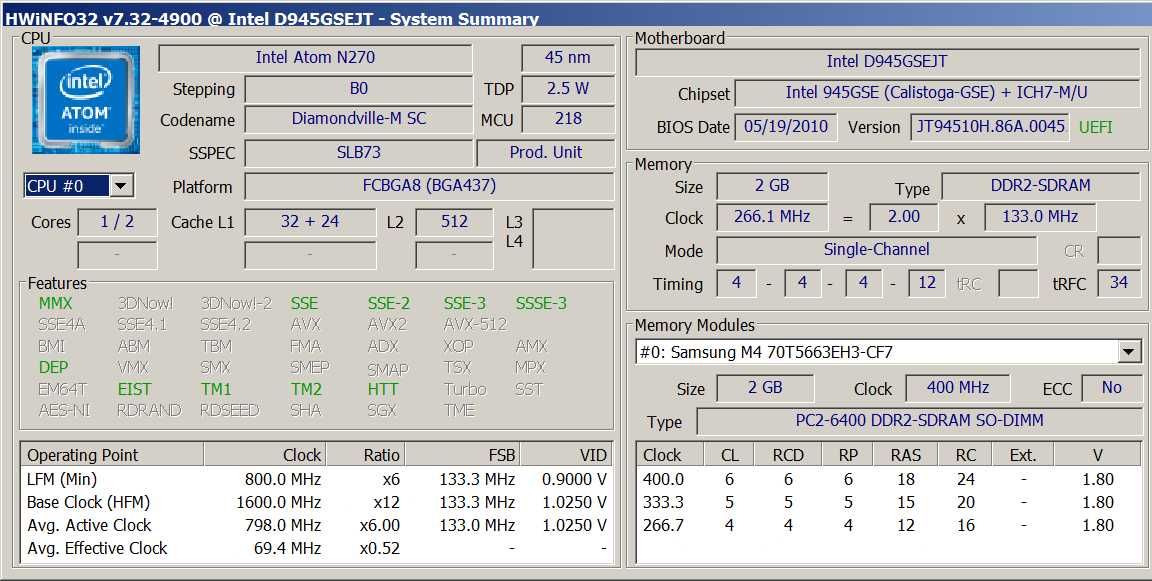1152x581 pixels.
Task: Click the Chipset Intel 945GSE field
Action: [937, 93]
